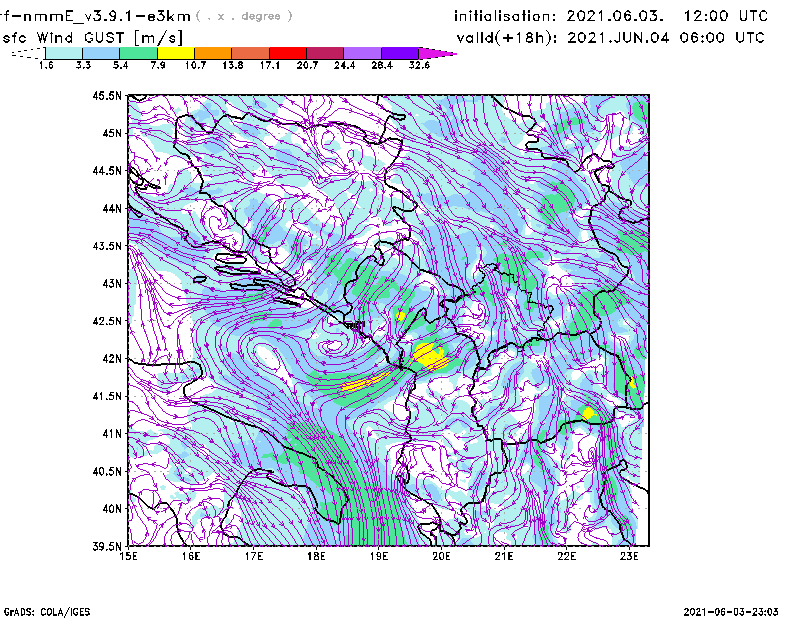The height and width of the screenshot is (618, 800).
Task: Click the 39.5N latitude label
Action: click(x=107, y=546)
